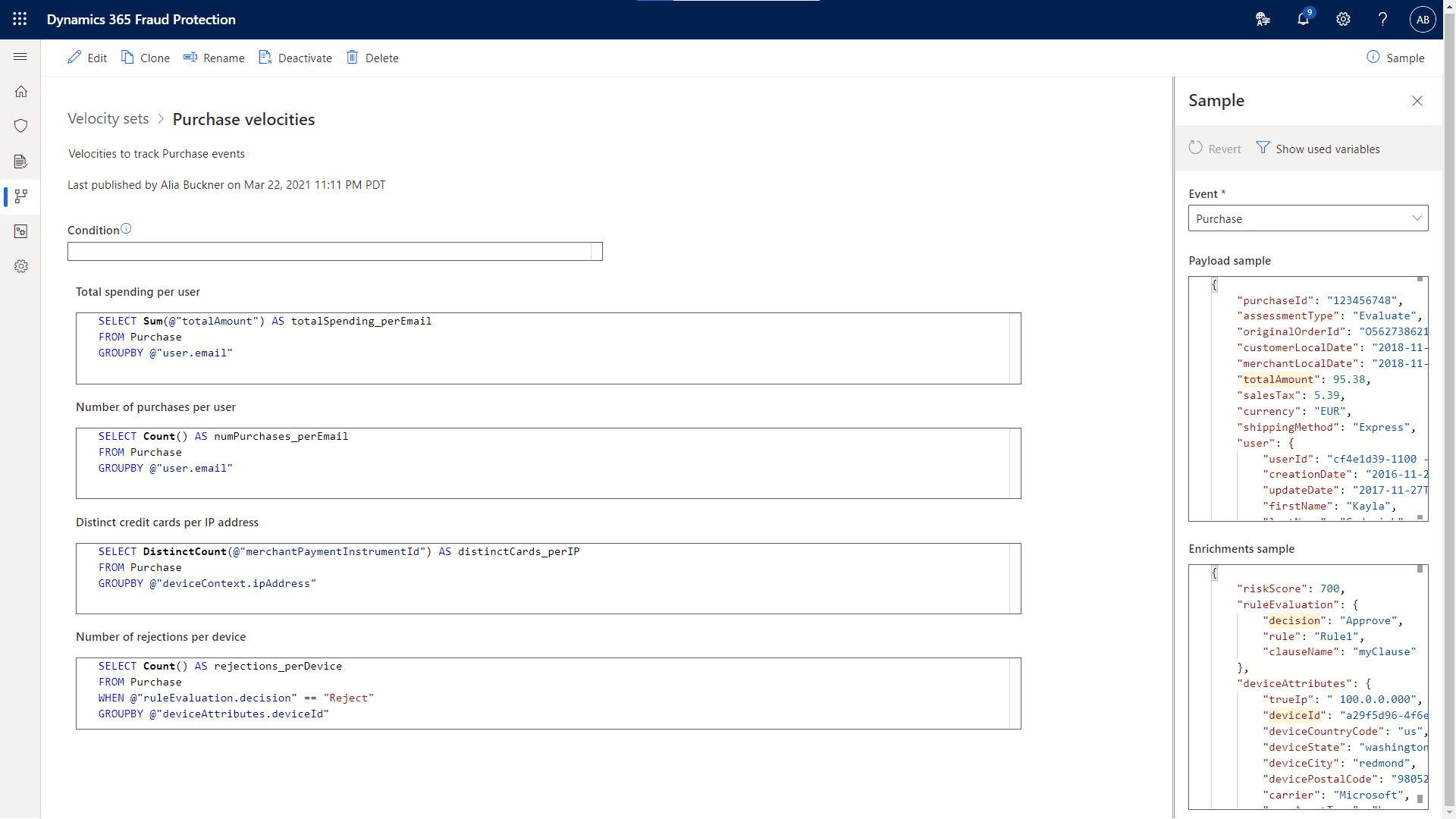The height and width of the screenshot is (819, 1456).
Task: Close the Sample panel
Action: pyautogui.click(x=1417, y=101)
